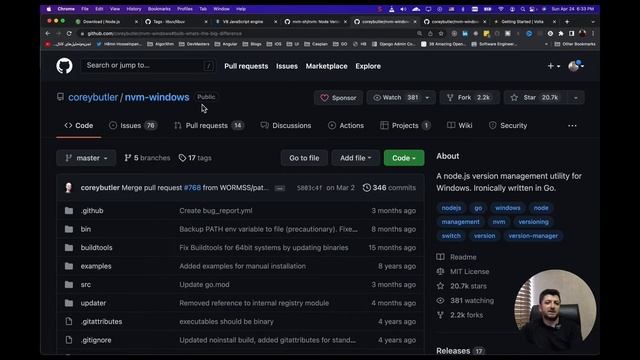Click the windows topic tag
Screen dimensions: 640x360
507,208
